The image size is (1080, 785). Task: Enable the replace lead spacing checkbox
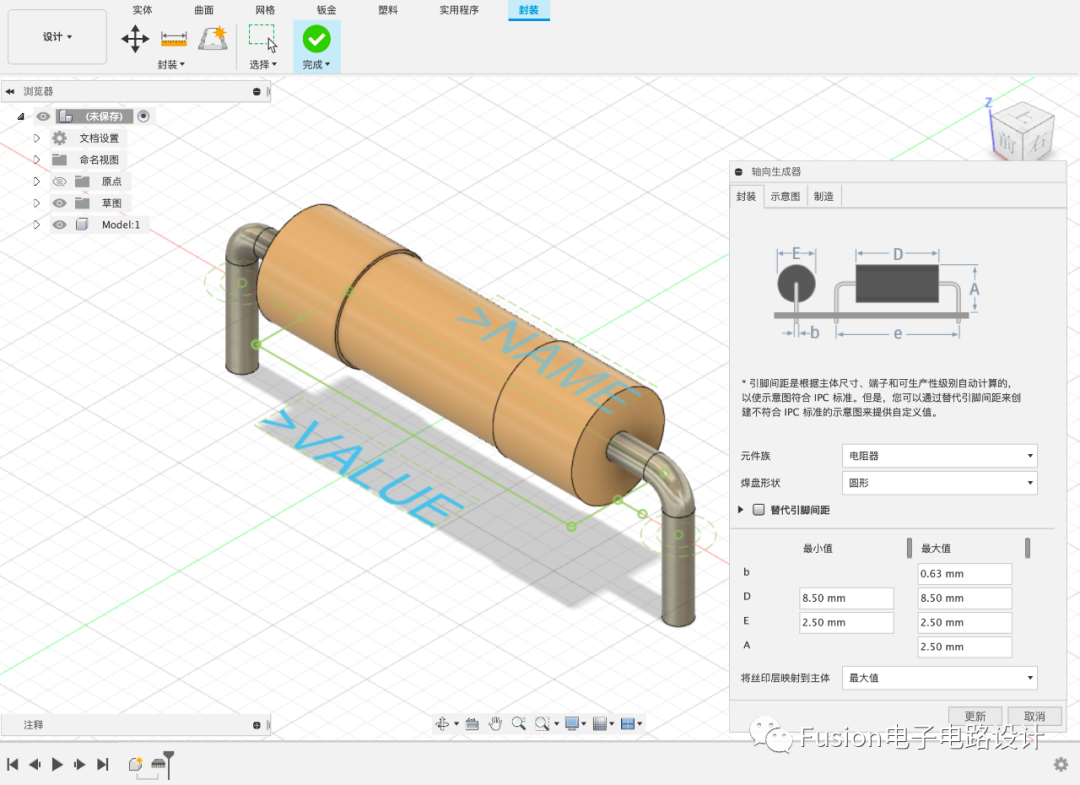coord(758,510)
